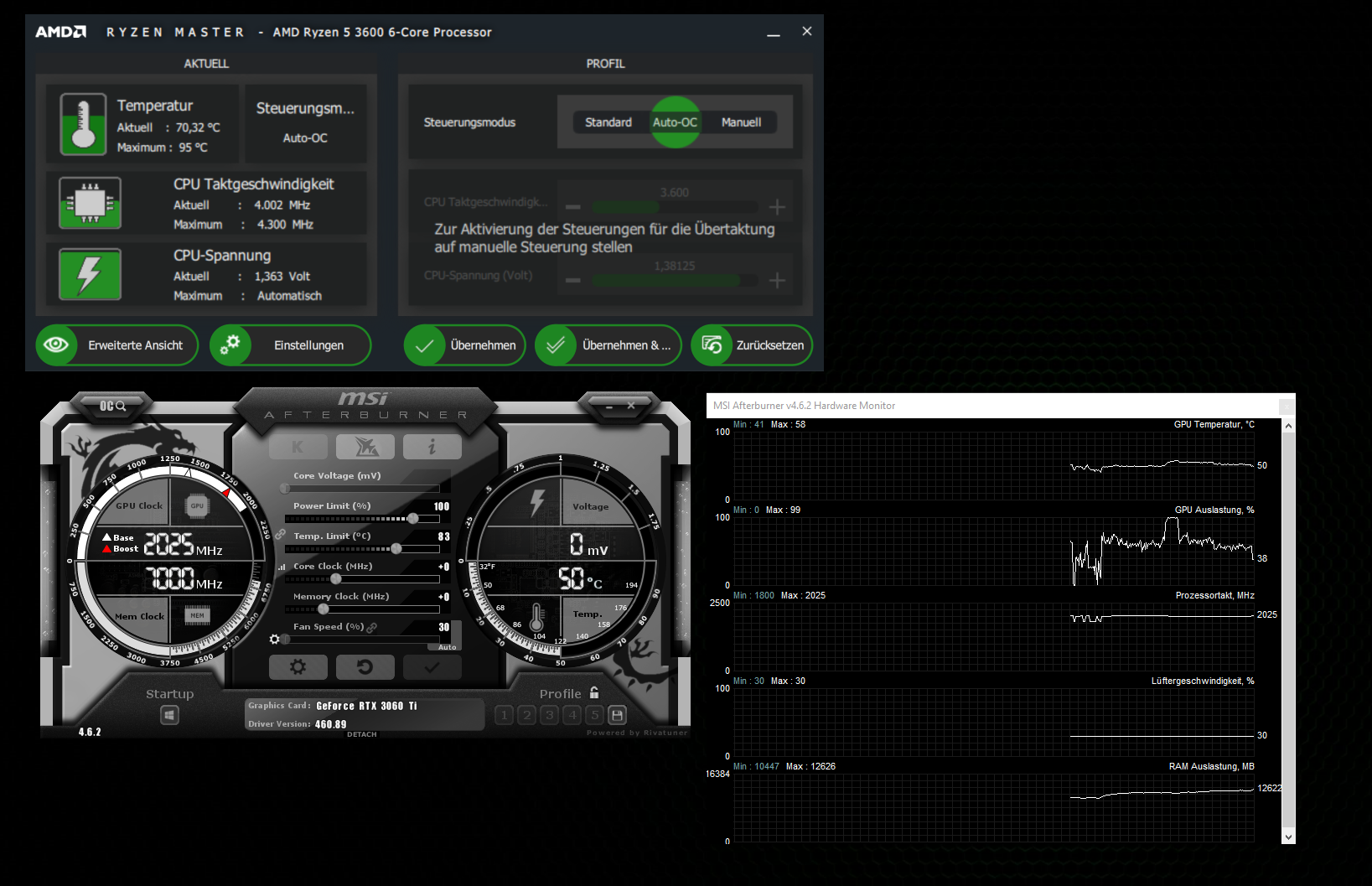The image size is (1372, 886).
Task: Minimize the MSI Afterburner window
Action: tap(609, 407)
